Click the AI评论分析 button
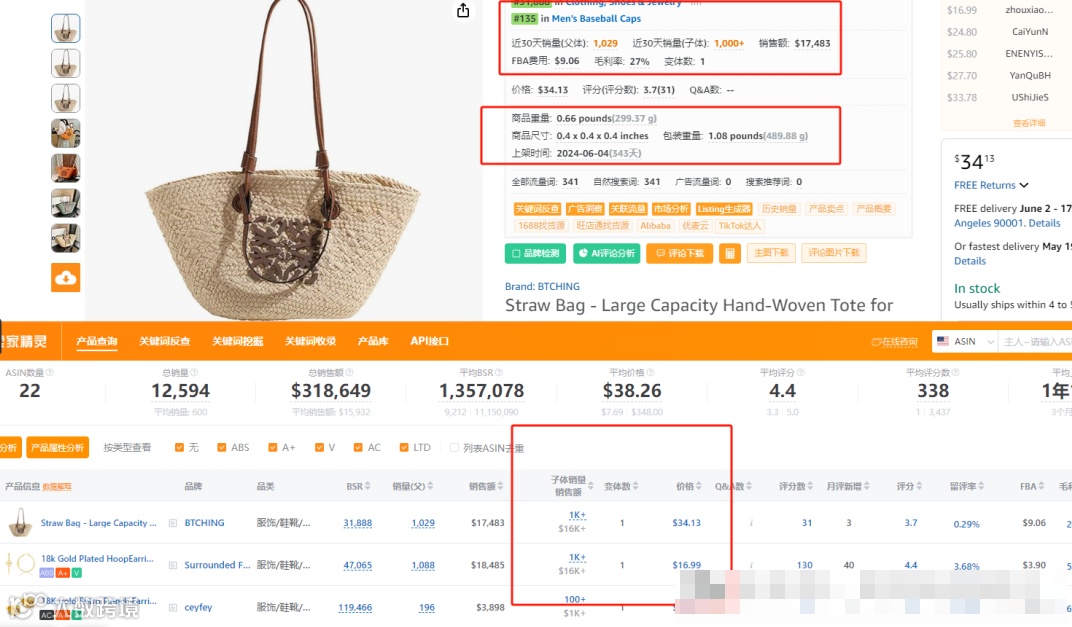 click(606, 254)
